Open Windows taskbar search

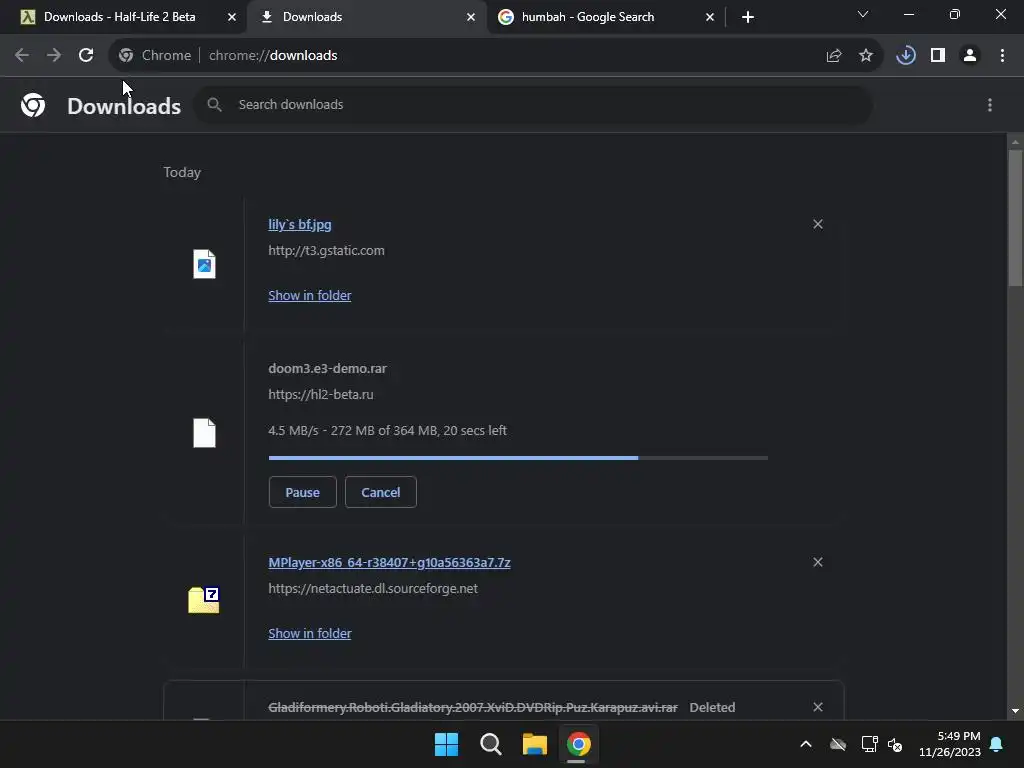coord(490,744)
